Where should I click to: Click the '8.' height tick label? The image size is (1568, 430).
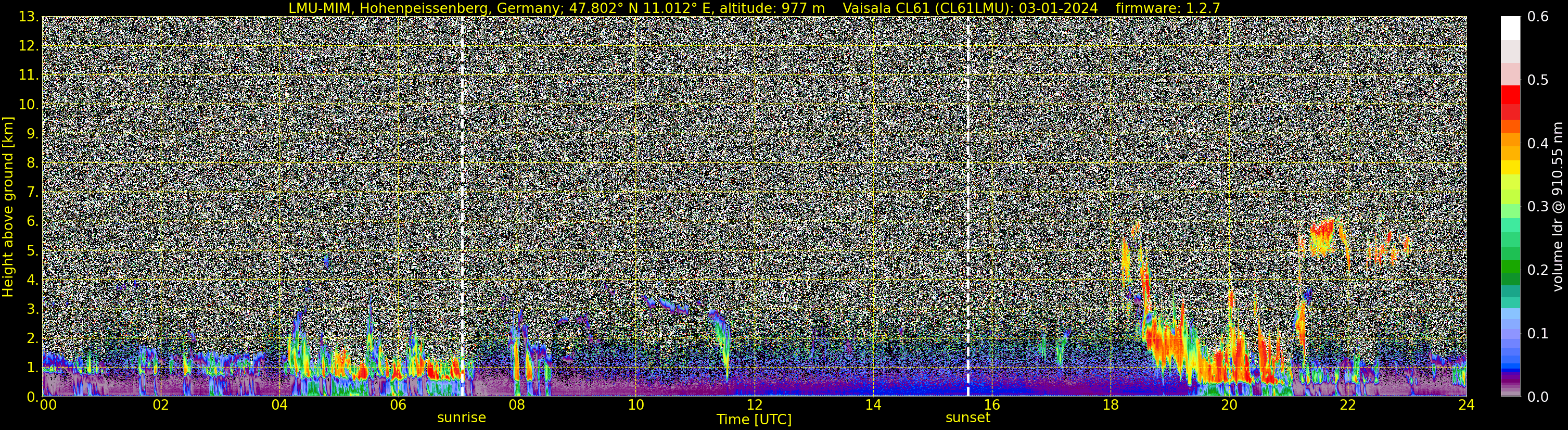point(32,163)
